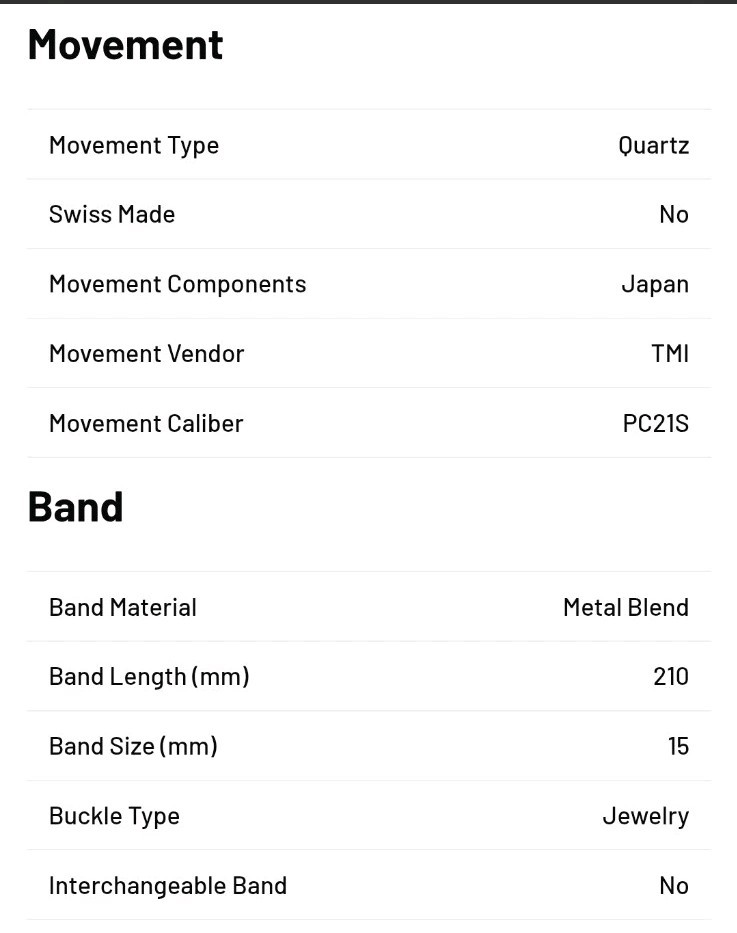Select the Movement section heading
This screenshot has width=737, height=933.
click(125, 45)
